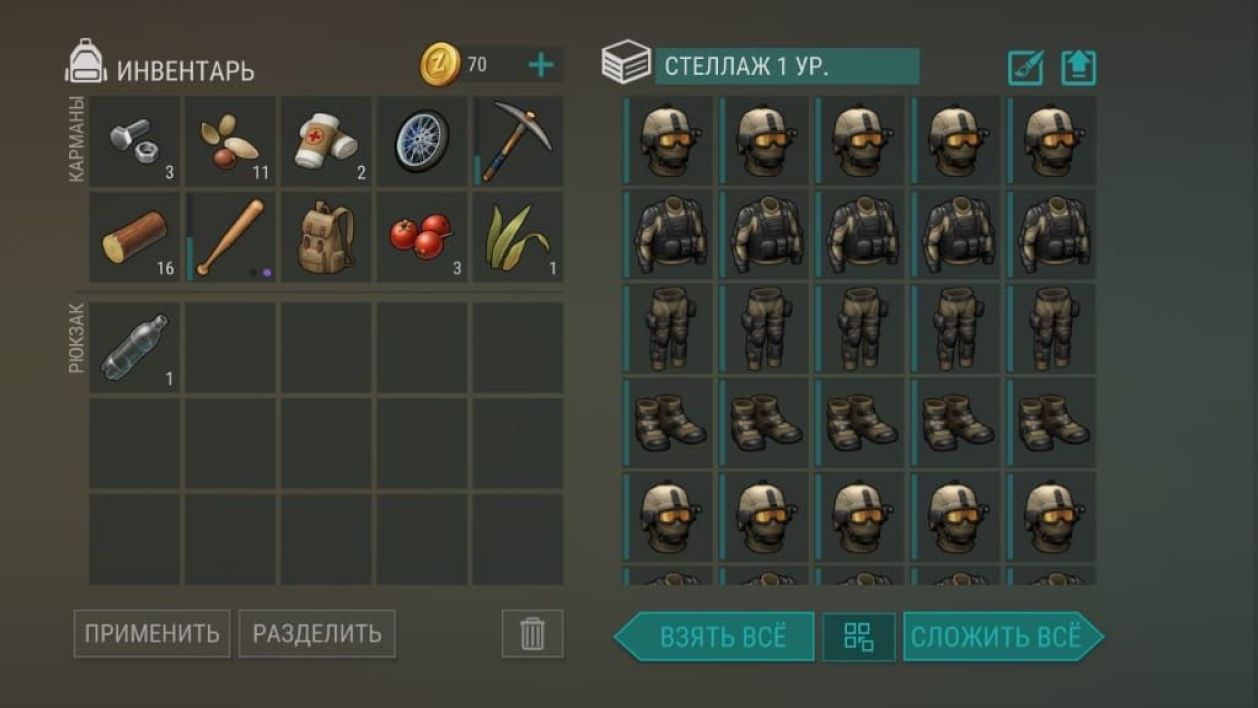
Task: Click the sort grid icon between buttons
Action: tap(859, 637)
